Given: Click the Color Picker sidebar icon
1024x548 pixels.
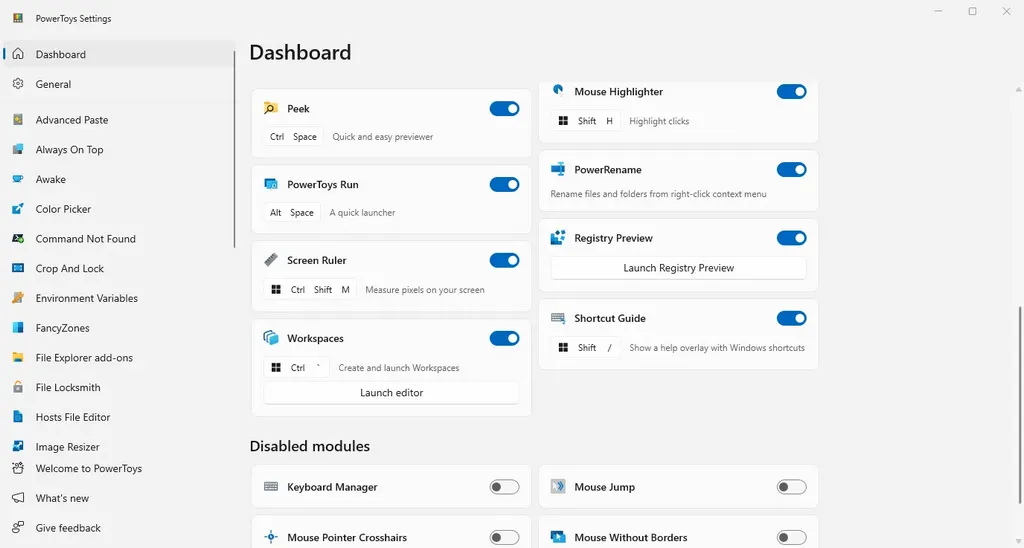Looking at the screenshot, I should 18,209.
